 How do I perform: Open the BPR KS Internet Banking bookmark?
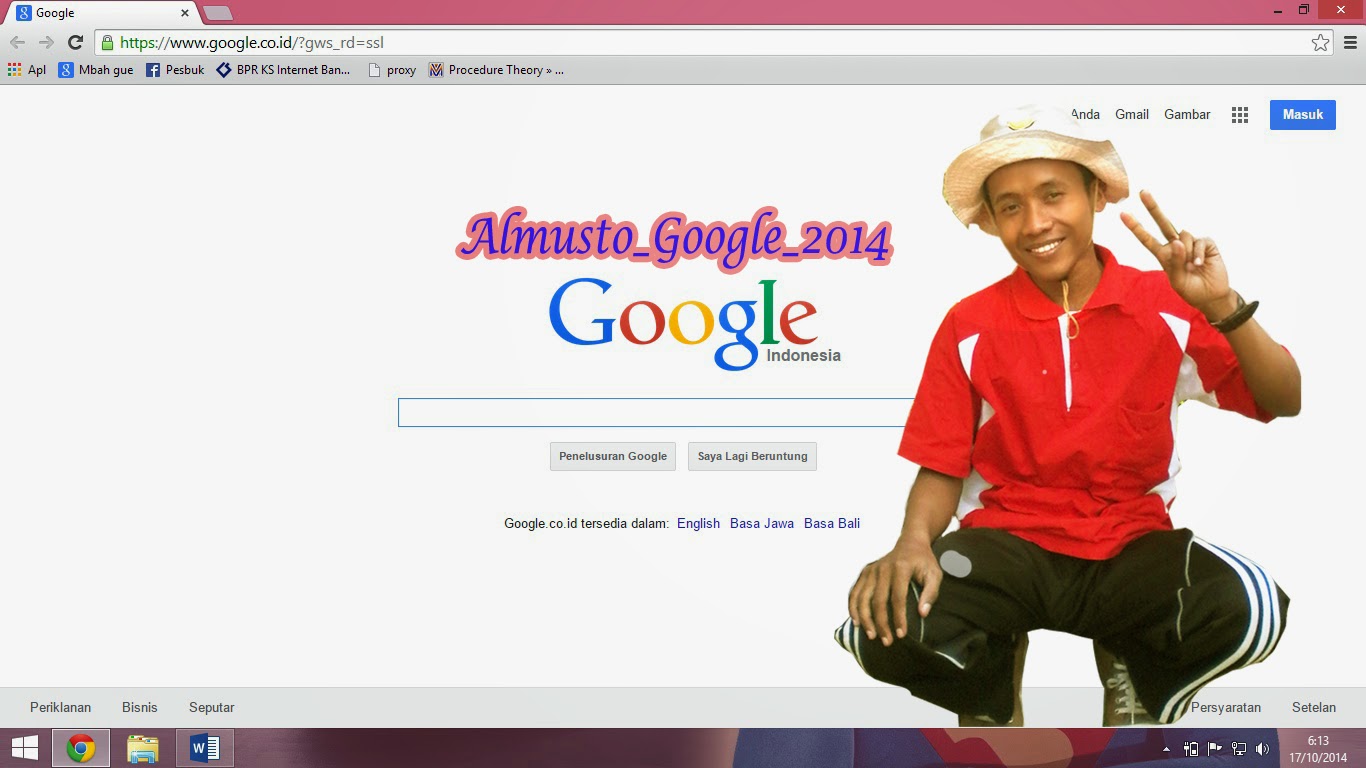[x=283, y=70]
